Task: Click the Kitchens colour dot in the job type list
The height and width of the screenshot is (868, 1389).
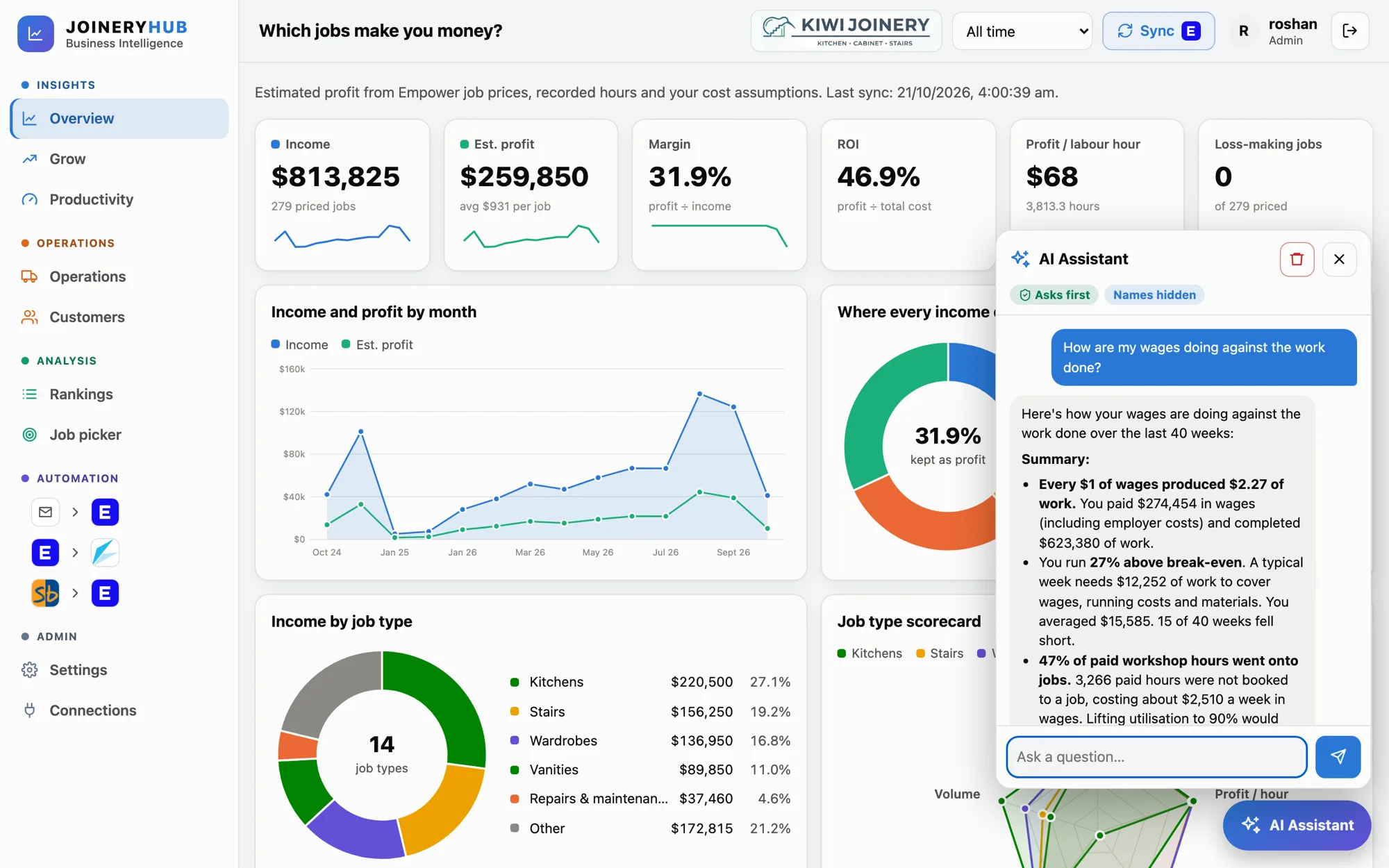Action: click(x=515, y=682)
